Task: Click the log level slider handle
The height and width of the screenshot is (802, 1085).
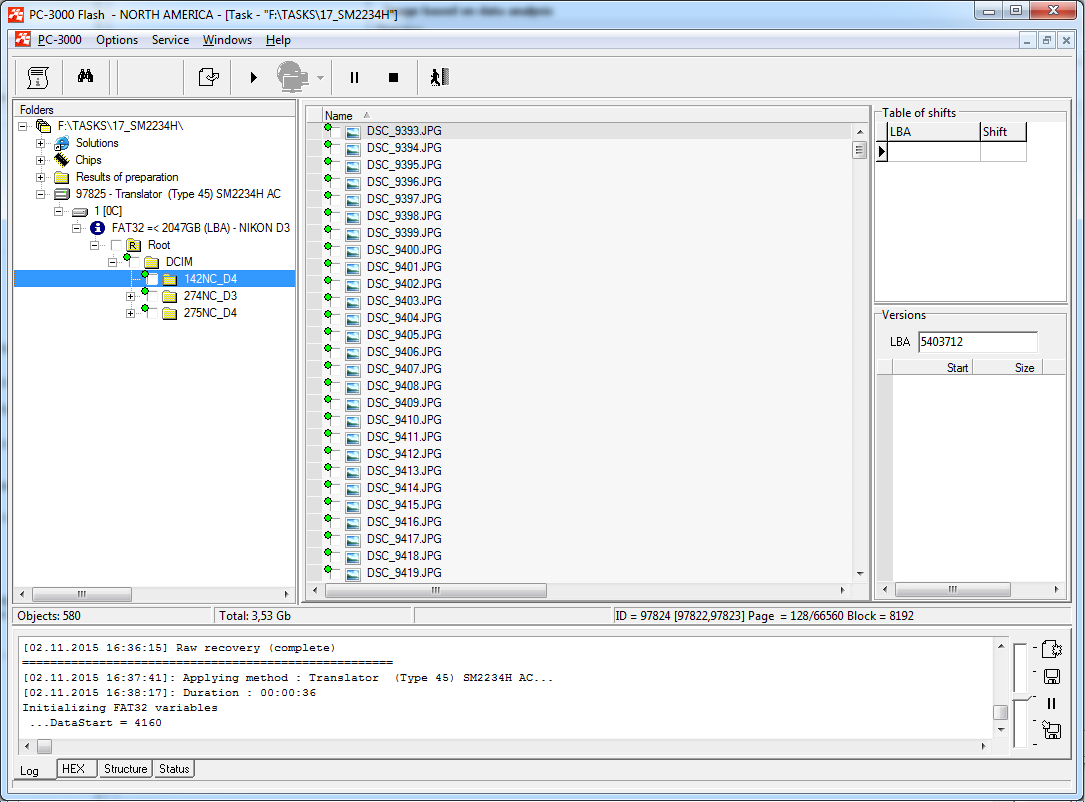Action: point(1020,697)
